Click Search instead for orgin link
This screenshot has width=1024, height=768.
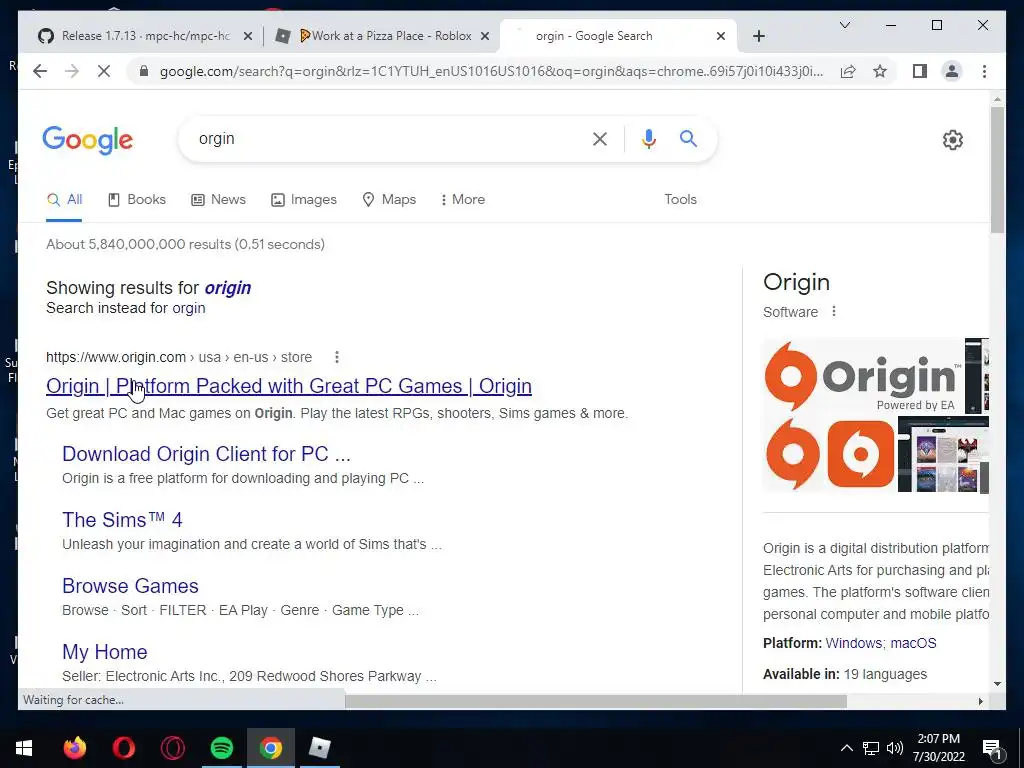(188, 308)
